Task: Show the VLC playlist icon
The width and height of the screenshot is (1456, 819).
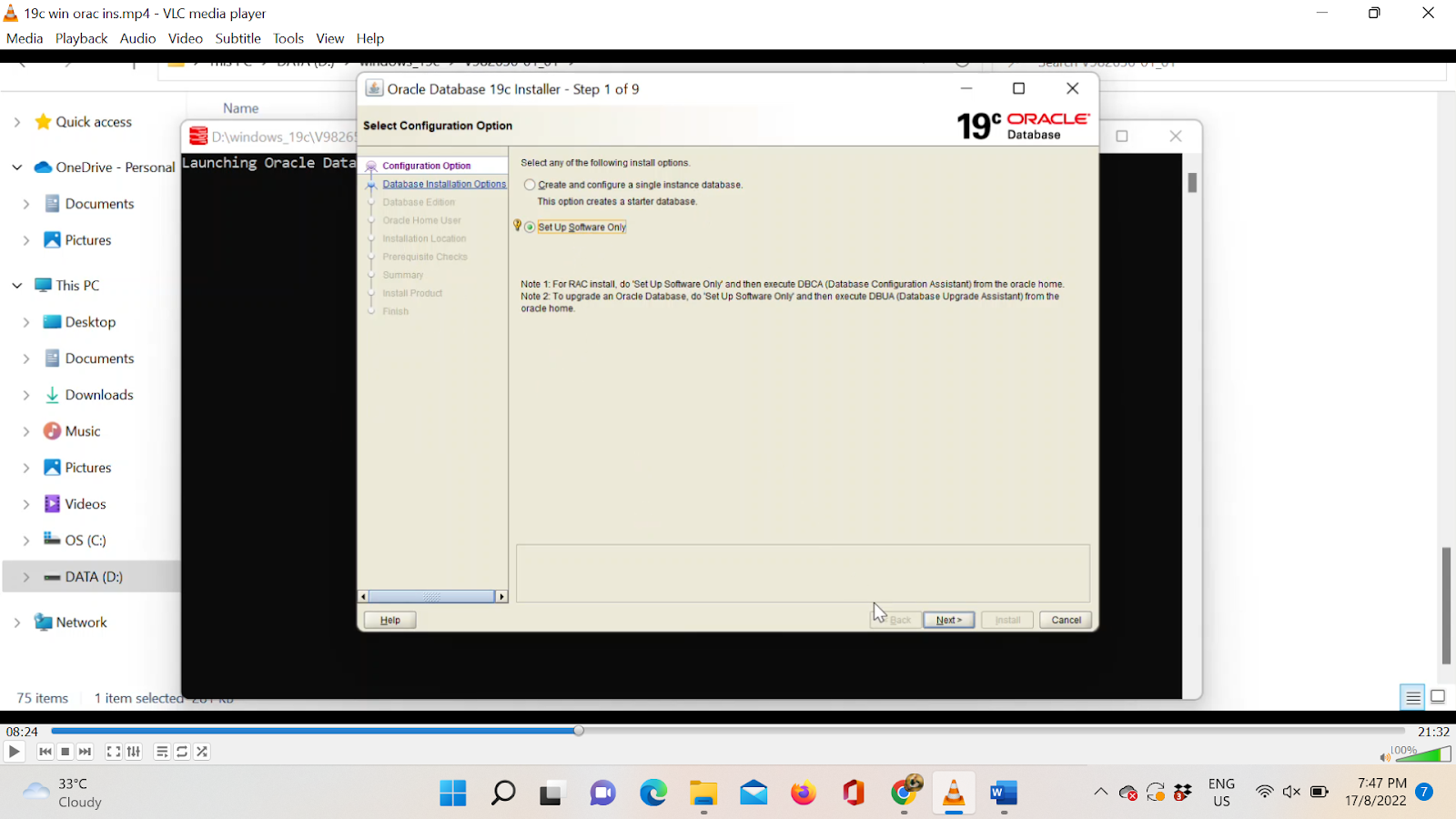Action: [x=162, y=752]
